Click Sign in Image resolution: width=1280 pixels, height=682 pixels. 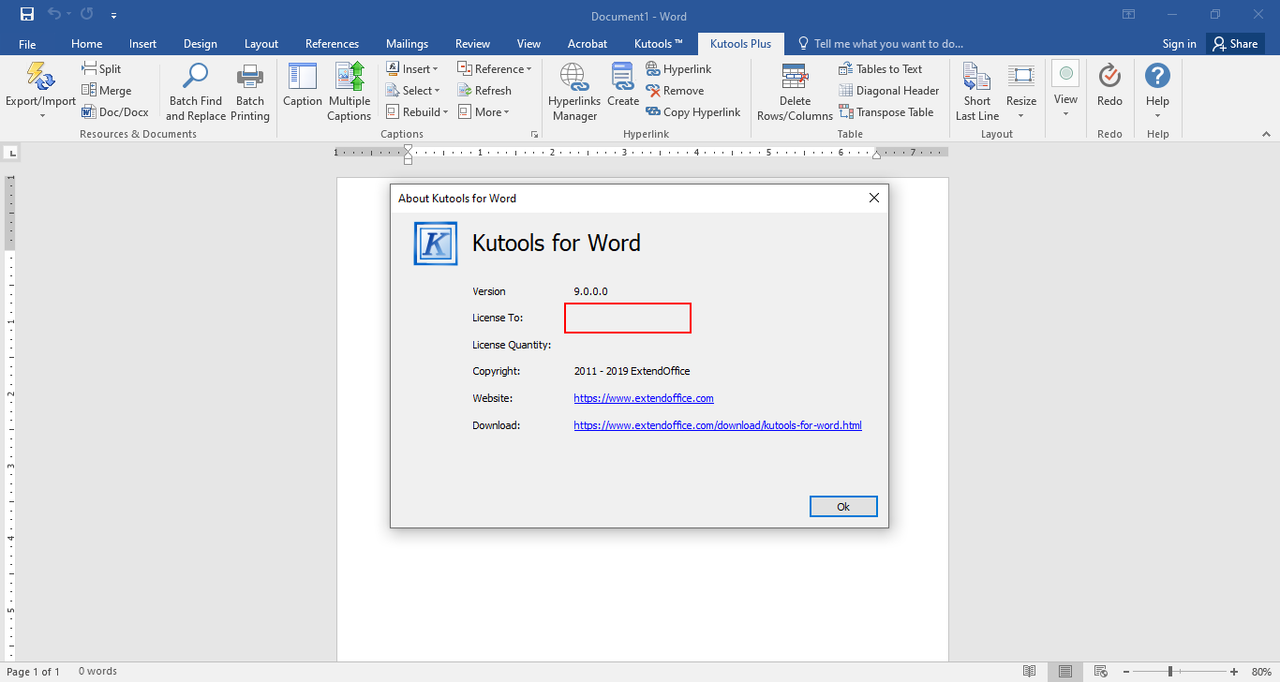tap(1179, 44)
